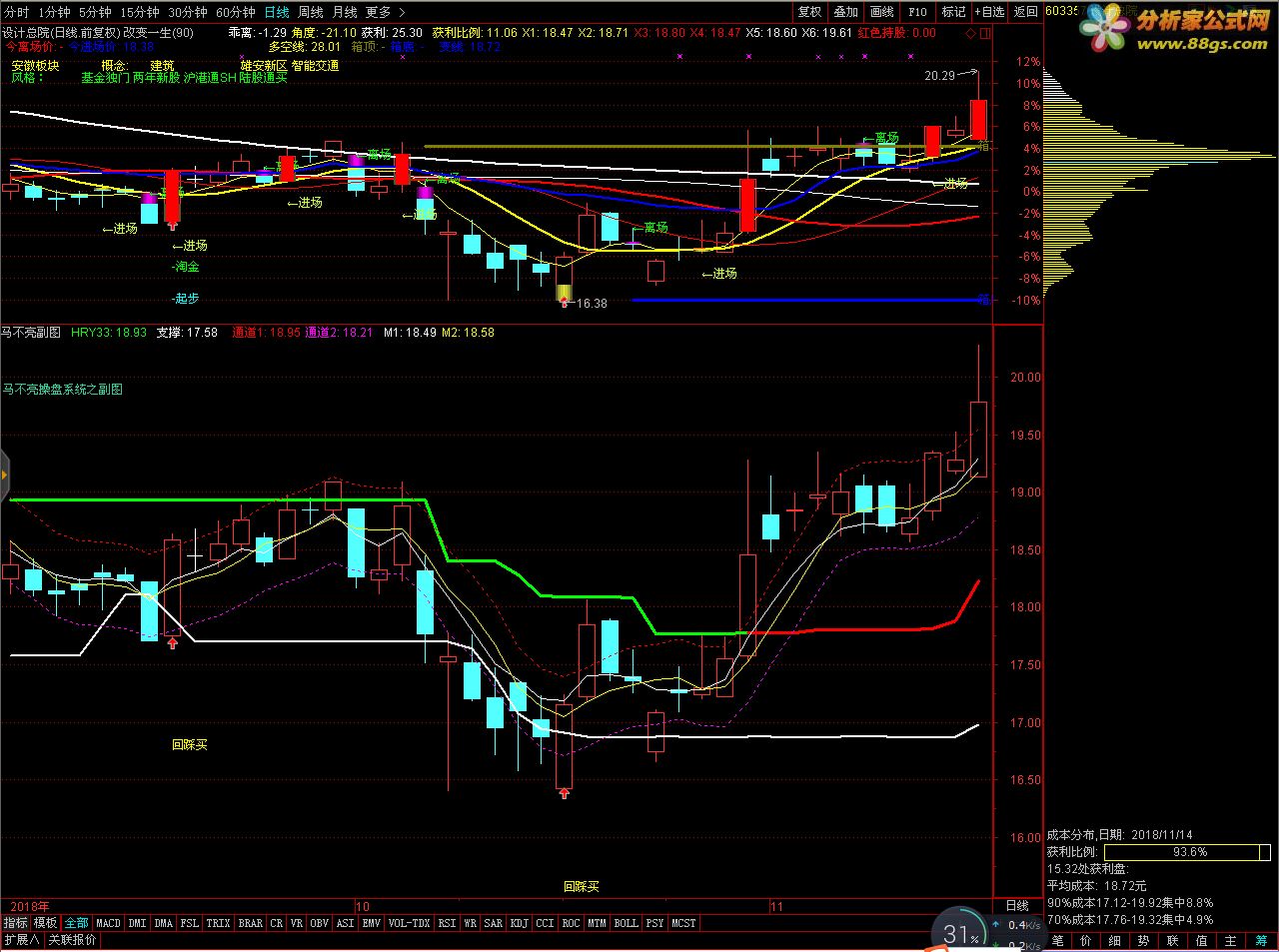Select the 势 trend tab
This screenshot has width=1279, height=952.
[x=1145, y=941]
